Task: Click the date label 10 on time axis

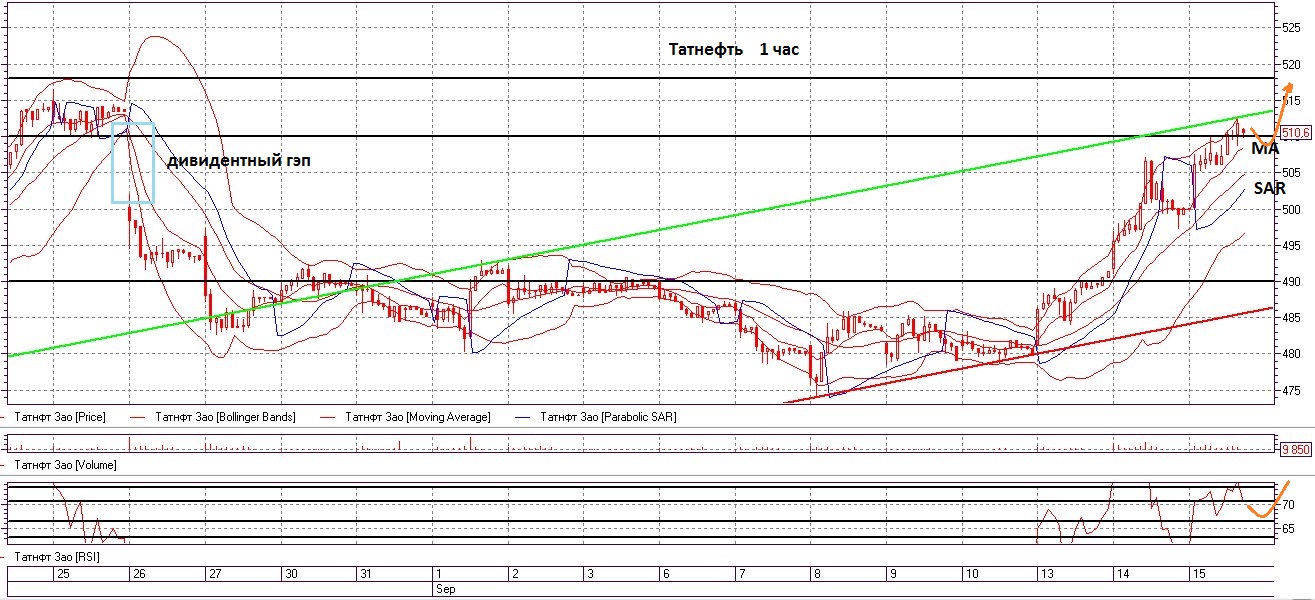Action: 971,574
